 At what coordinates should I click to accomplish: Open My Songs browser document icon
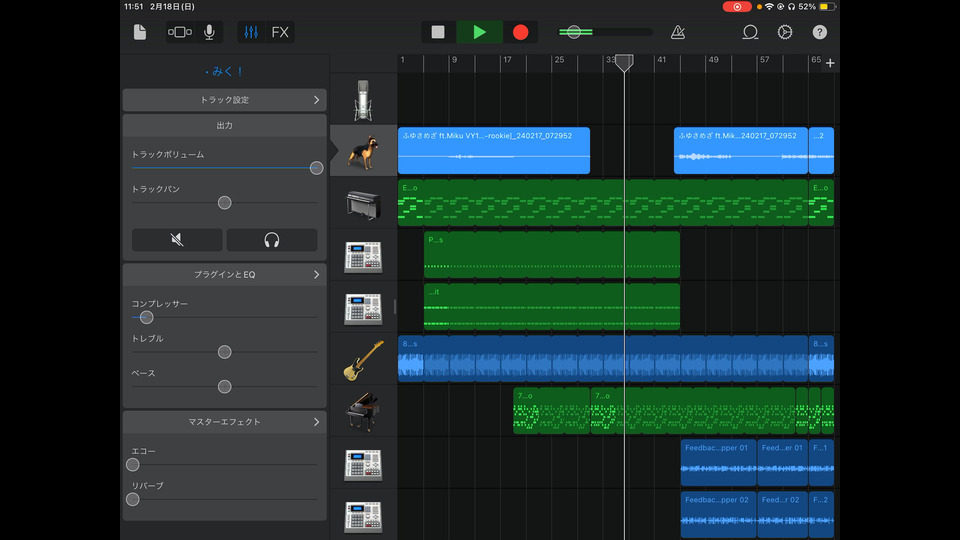[140, 32]
